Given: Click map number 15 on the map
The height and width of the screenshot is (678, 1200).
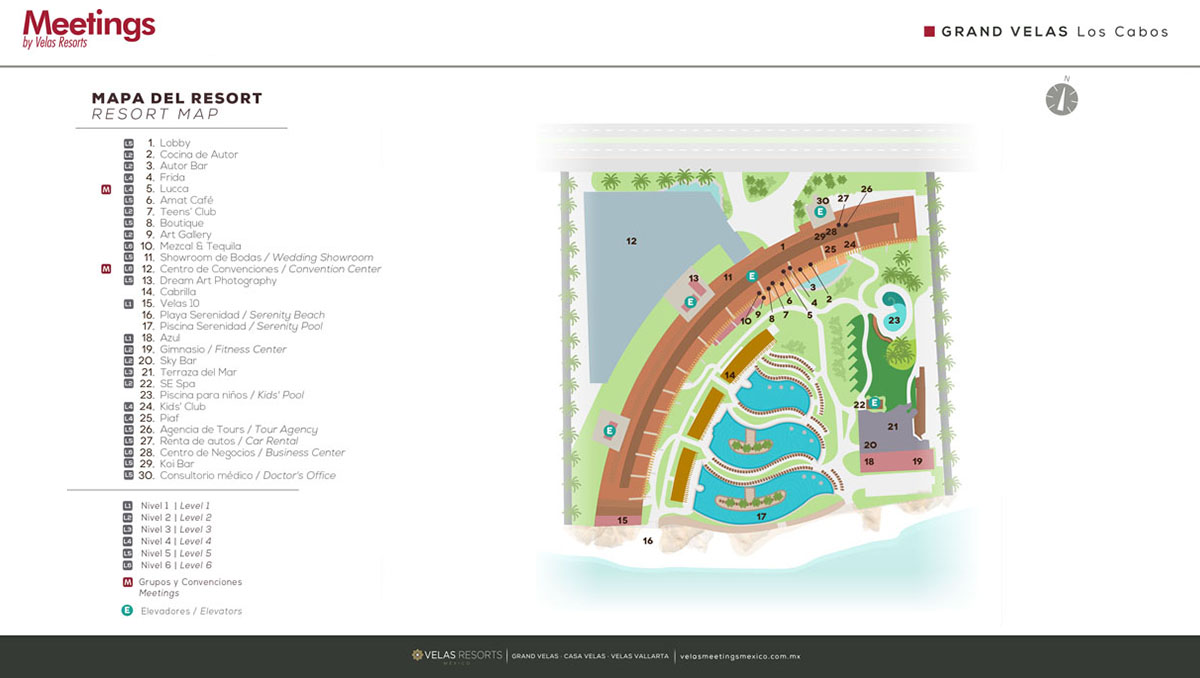Looking at the screenshot, I should [623, 521].
